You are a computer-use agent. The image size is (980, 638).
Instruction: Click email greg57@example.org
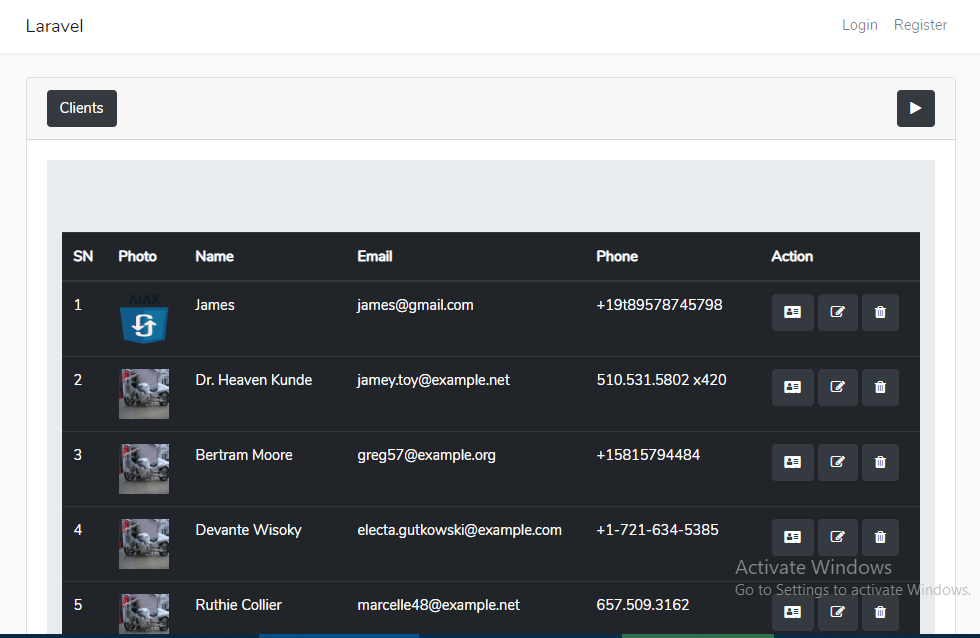tap(426, 455)
